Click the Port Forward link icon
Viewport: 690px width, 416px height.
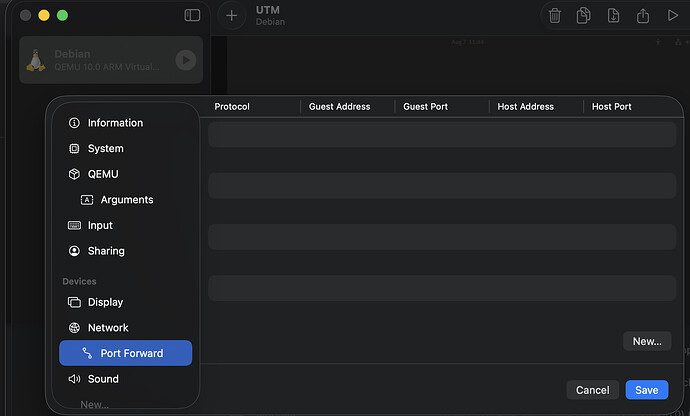87,353
